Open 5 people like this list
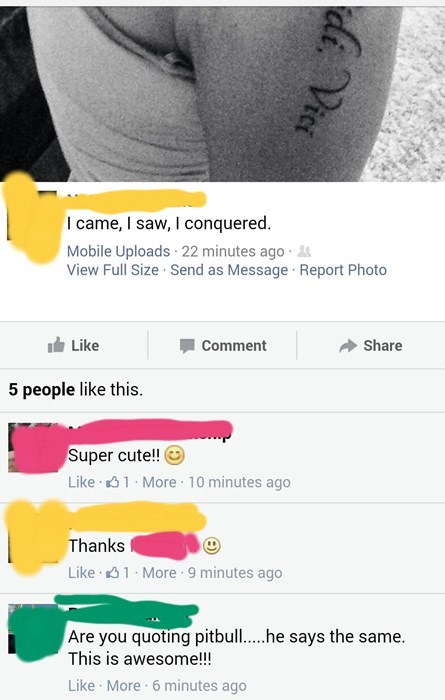The image size is (445, 700). (x=76, y=389)
